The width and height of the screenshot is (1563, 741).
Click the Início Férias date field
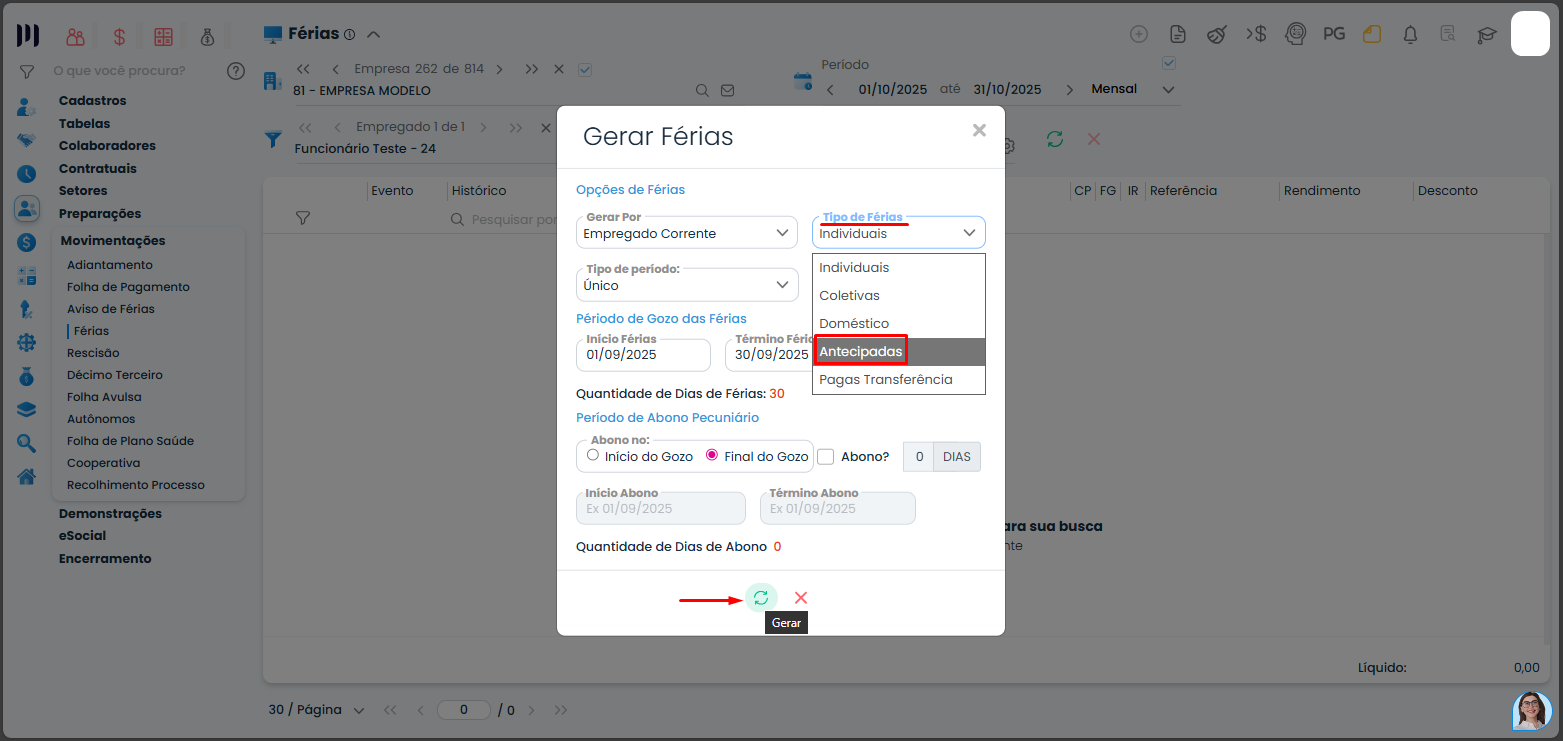643,355
